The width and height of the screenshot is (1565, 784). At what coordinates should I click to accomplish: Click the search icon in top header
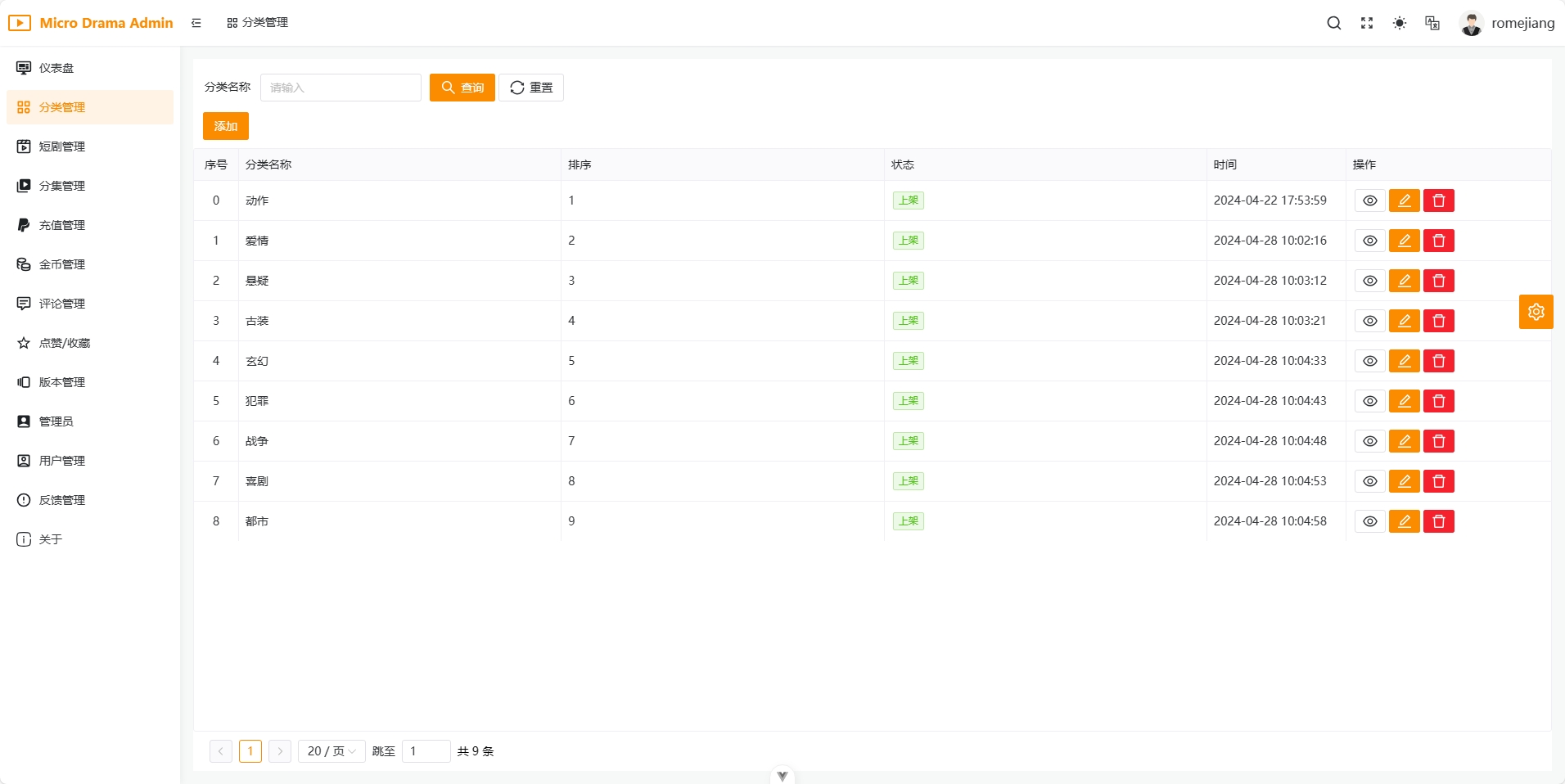[1333, 23]
